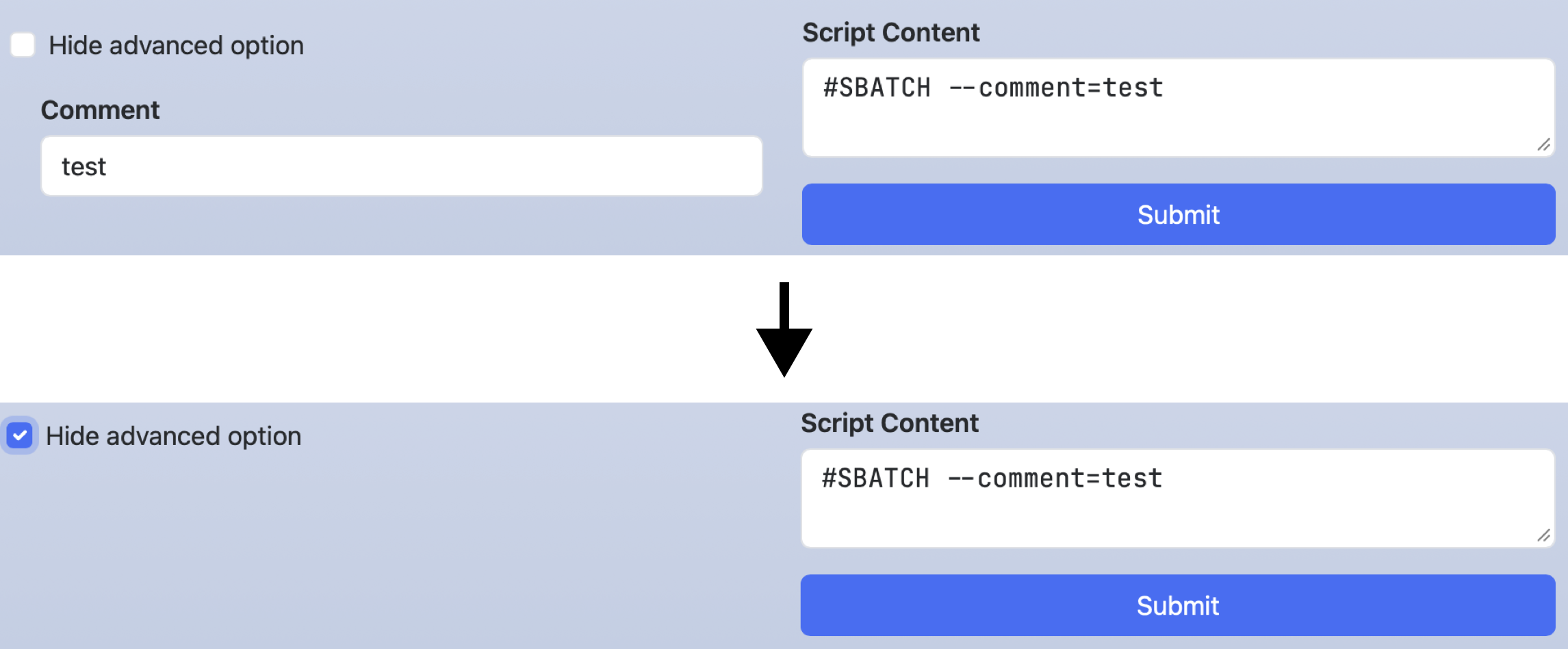The height and width of the screenshot is (649, 1568).
Task: Click the #SBATCH line in the panel with Comment field
Action: 992,88
